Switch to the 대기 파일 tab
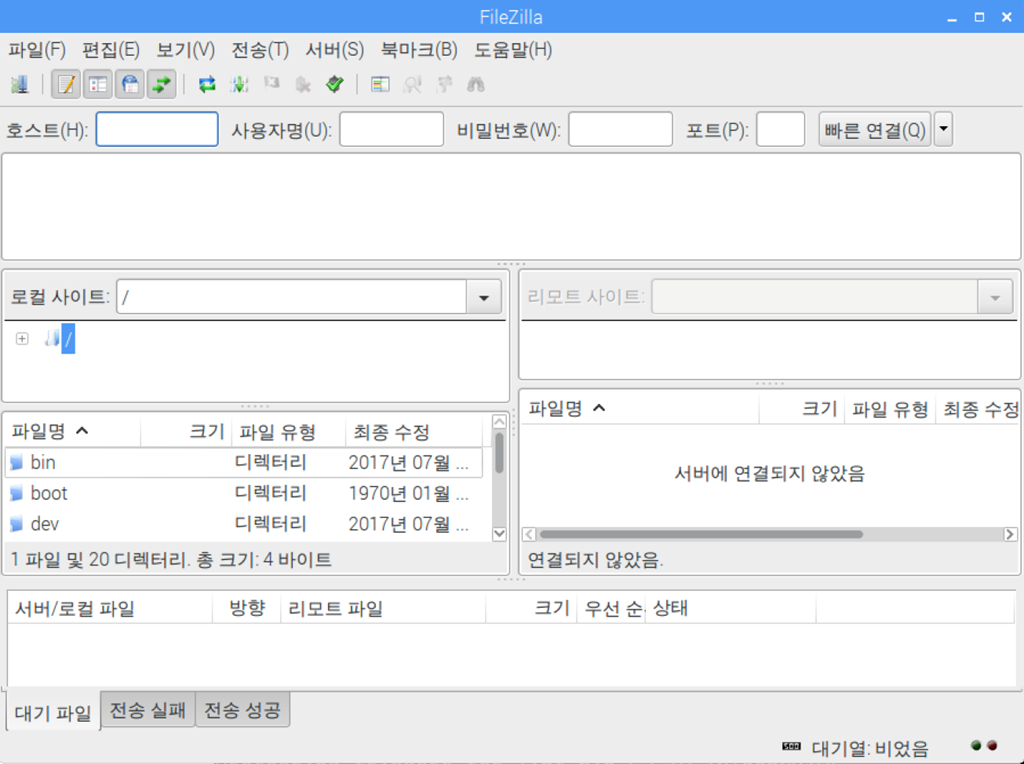This screenshot has width=1024, height=764. 53,712
